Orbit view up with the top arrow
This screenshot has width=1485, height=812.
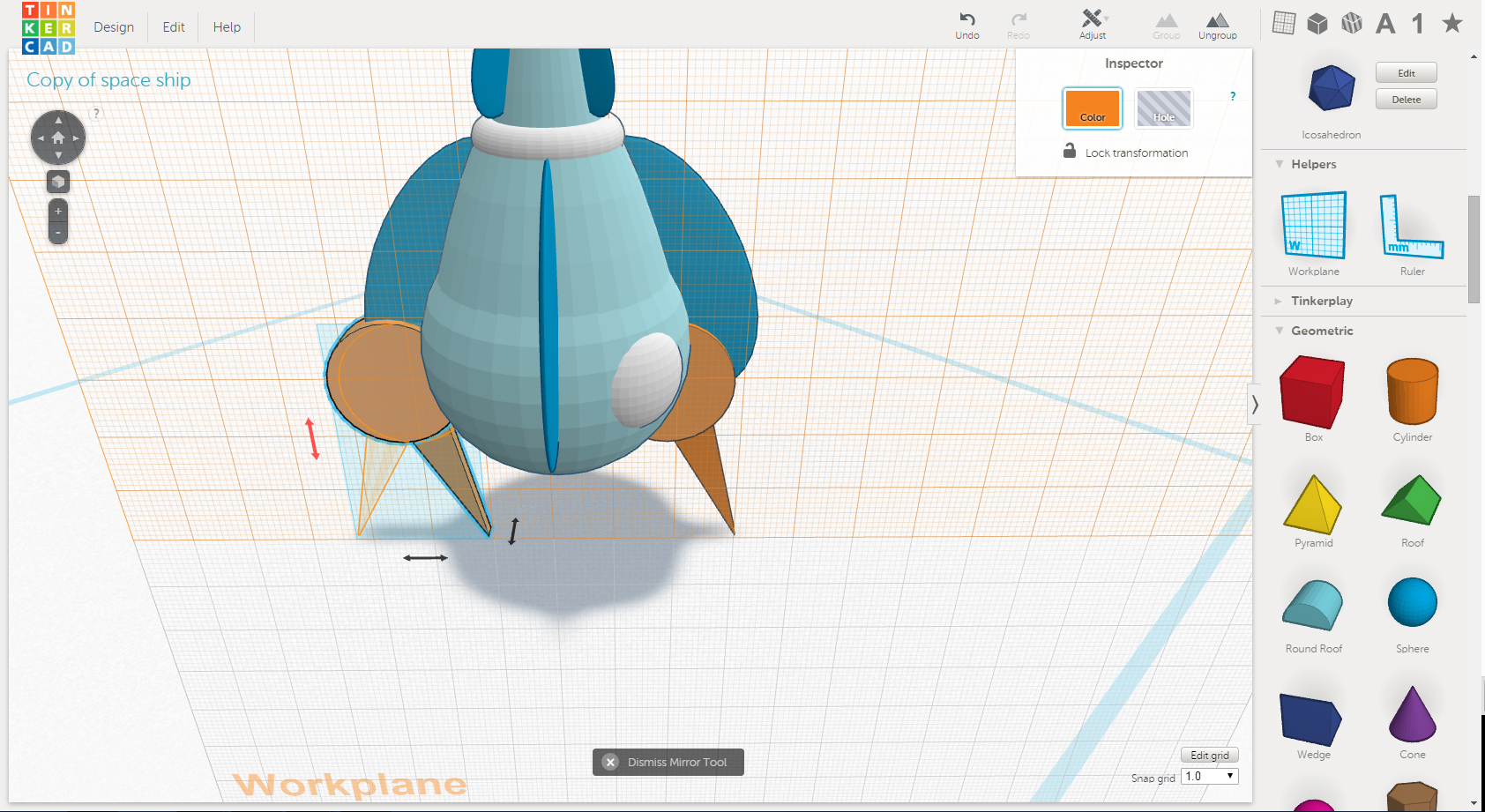click(x=58, y=120)
